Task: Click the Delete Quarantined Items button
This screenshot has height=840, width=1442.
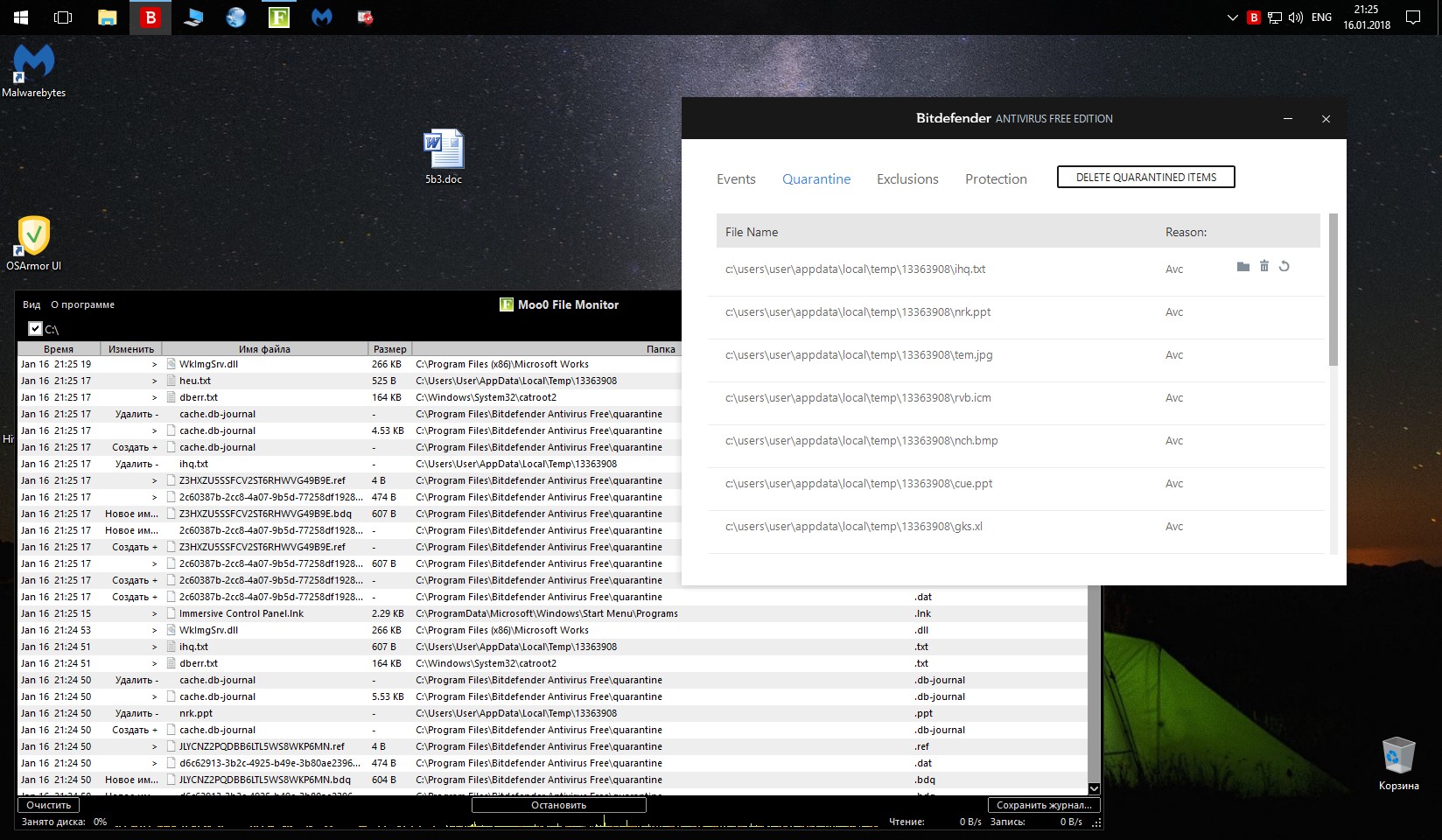Action: tap(1146, 178)
